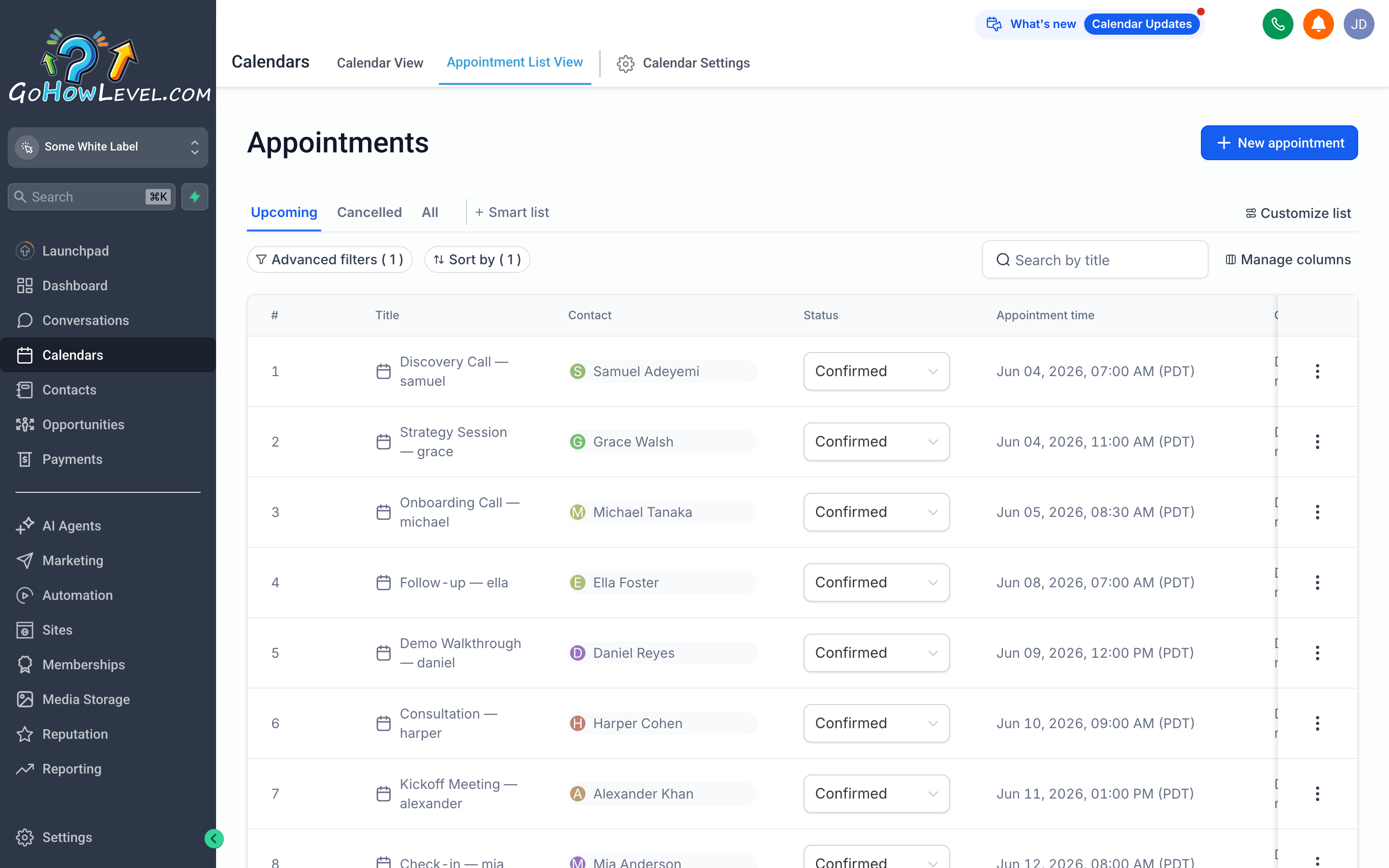The image size is (1389, 868).
Task: Expand the Some White Label account switcher
Action: click(x=108, y=147)
